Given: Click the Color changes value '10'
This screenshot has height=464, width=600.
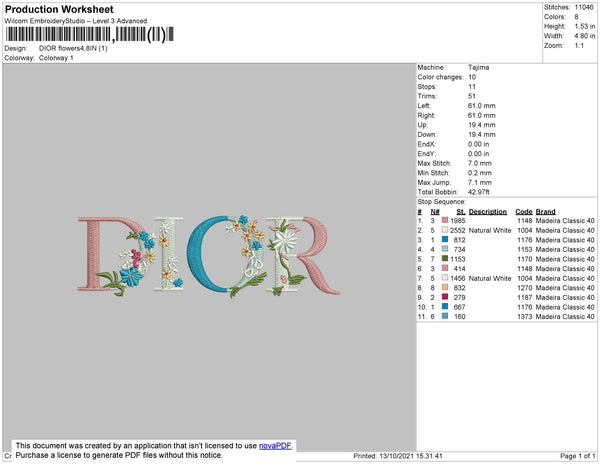Looking at the screenshot, I should pyautogui.click(x=472, y=77).
